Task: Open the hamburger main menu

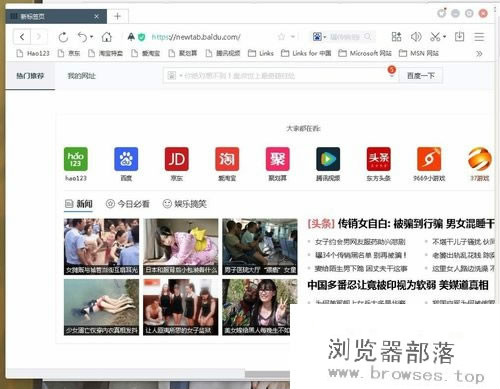Action: (x=479, y=37)
